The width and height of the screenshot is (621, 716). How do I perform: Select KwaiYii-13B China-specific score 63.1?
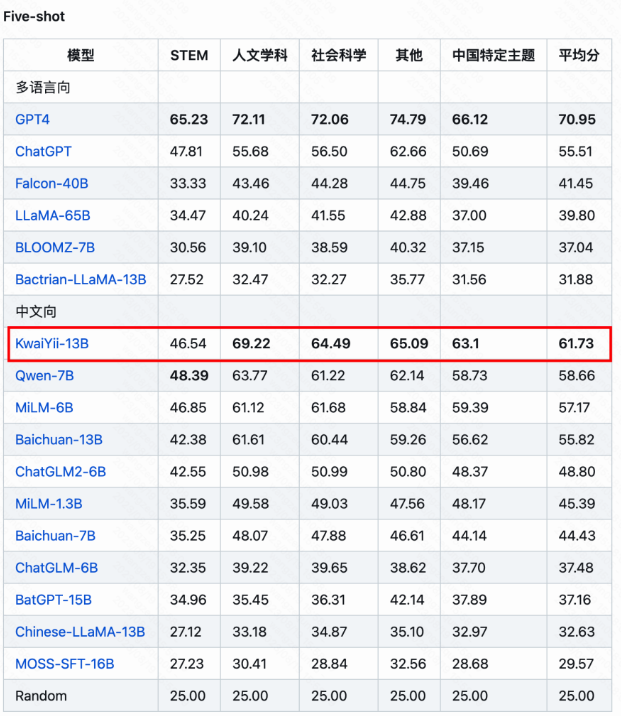pos(466,343)
